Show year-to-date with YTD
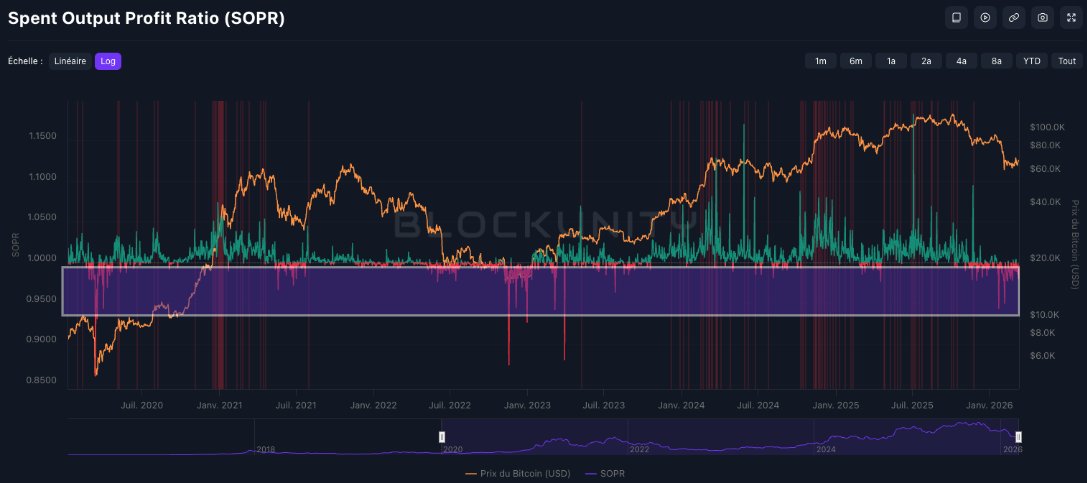Image resolution: width=1087 pixels, height=483 pixels. pos(1032,61)
